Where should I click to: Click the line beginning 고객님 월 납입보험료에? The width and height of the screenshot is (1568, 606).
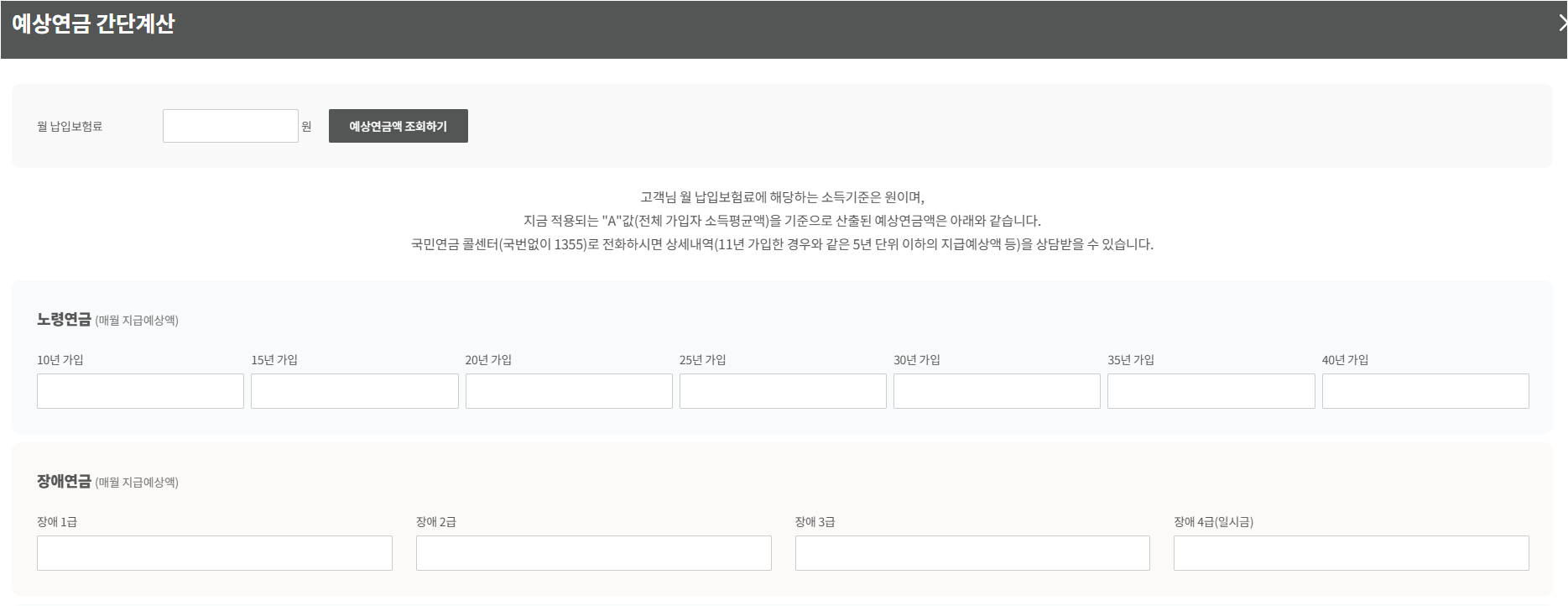tap(782, 197)
